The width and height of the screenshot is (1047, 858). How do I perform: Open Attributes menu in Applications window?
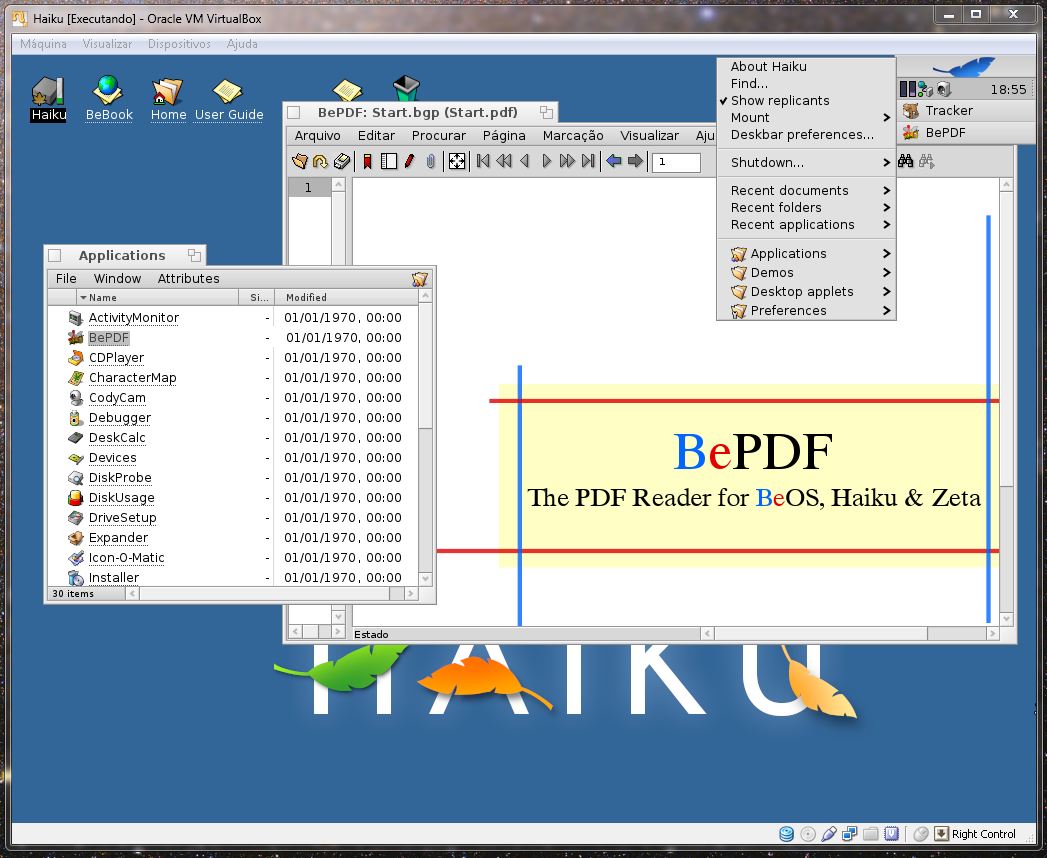tap(188, 278)
